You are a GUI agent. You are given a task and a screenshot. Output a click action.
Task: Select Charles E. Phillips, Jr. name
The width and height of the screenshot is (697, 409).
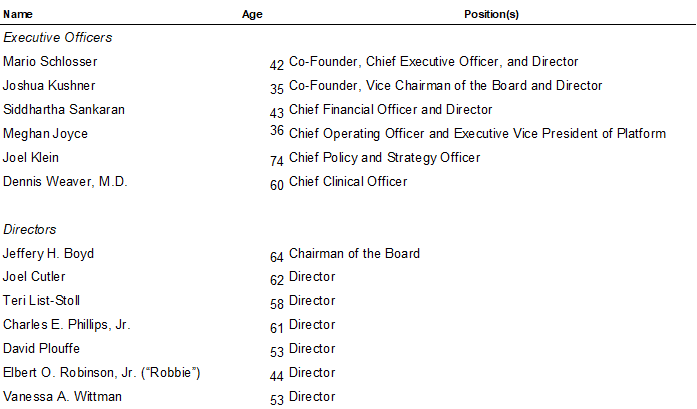pos(67,325)
